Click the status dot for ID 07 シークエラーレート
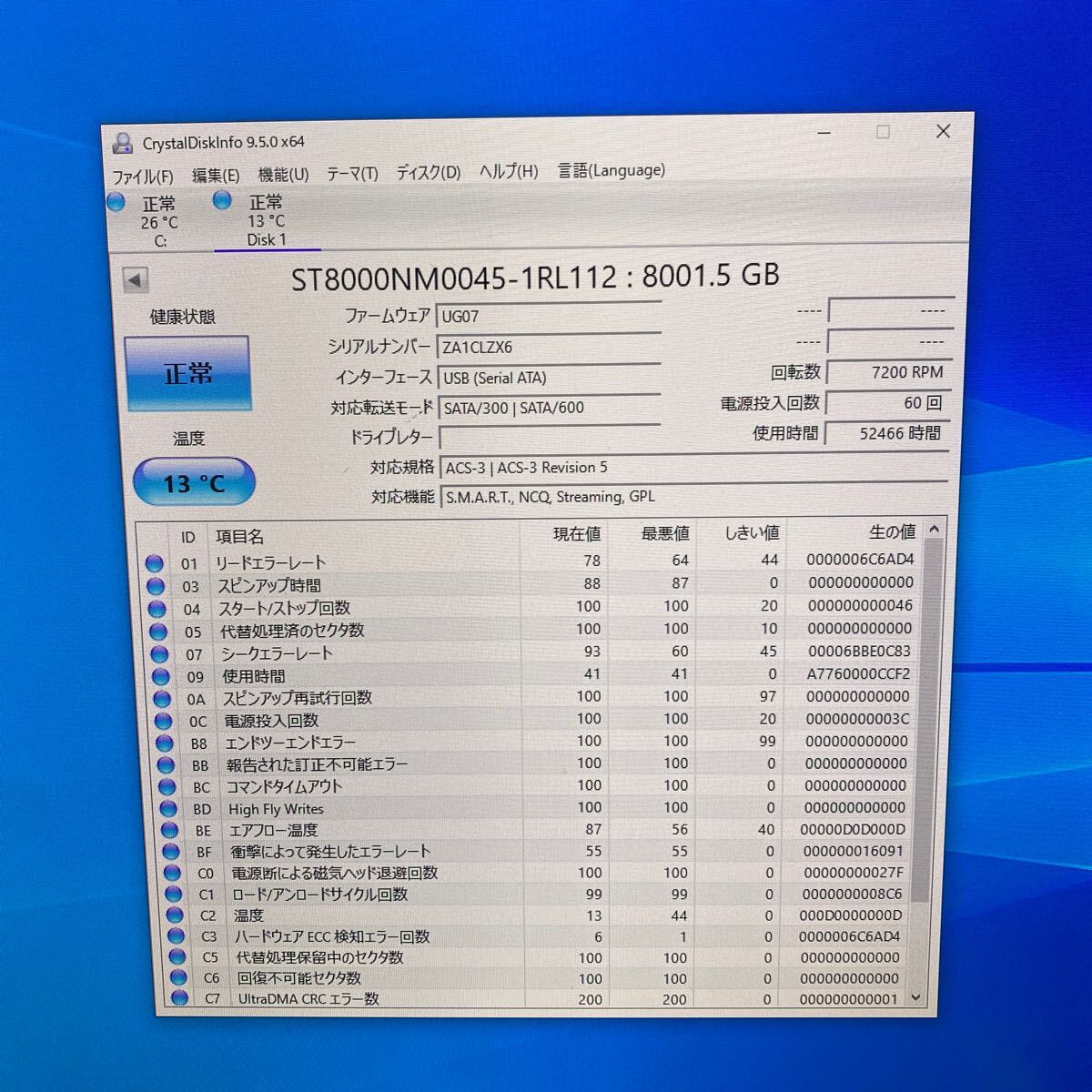Viewport: 1092px width, 1092px height. [x=160, y=654]
